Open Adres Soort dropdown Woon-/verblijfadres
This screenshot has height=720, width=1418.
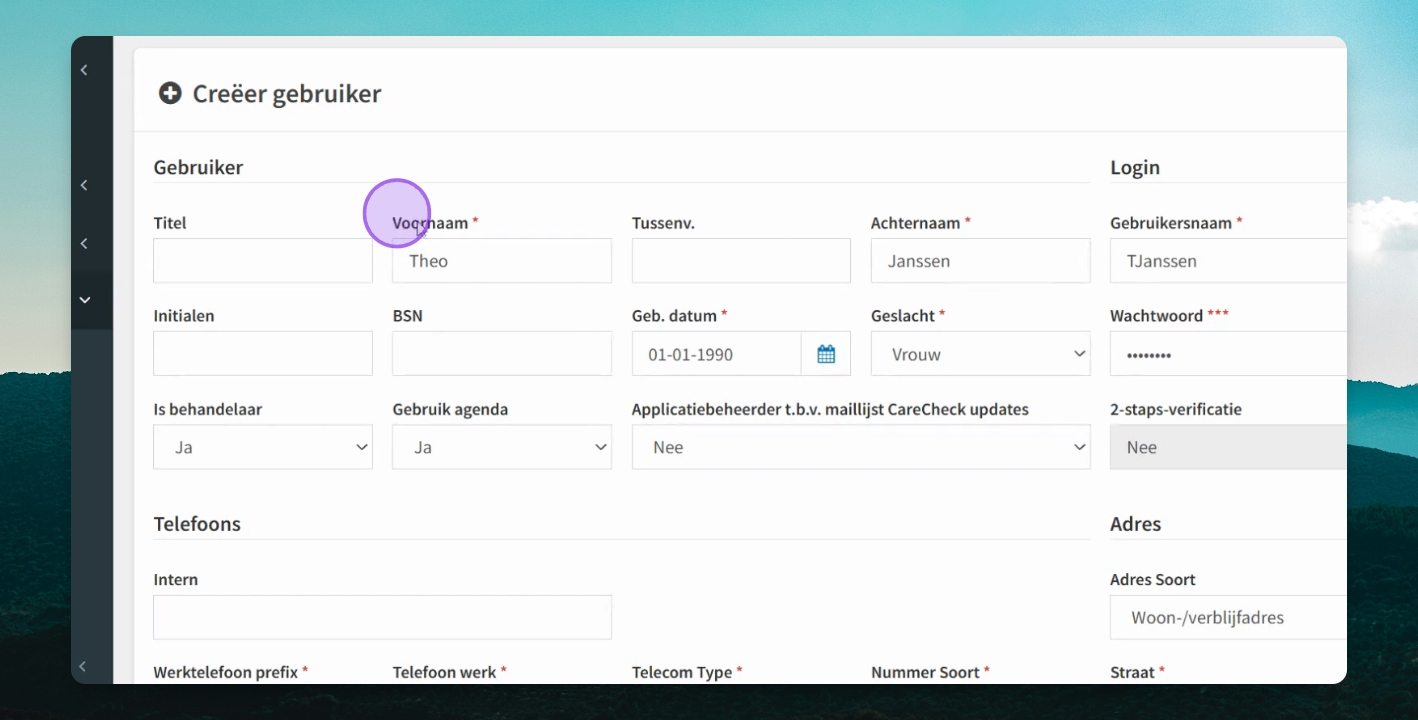(1228, 617)
